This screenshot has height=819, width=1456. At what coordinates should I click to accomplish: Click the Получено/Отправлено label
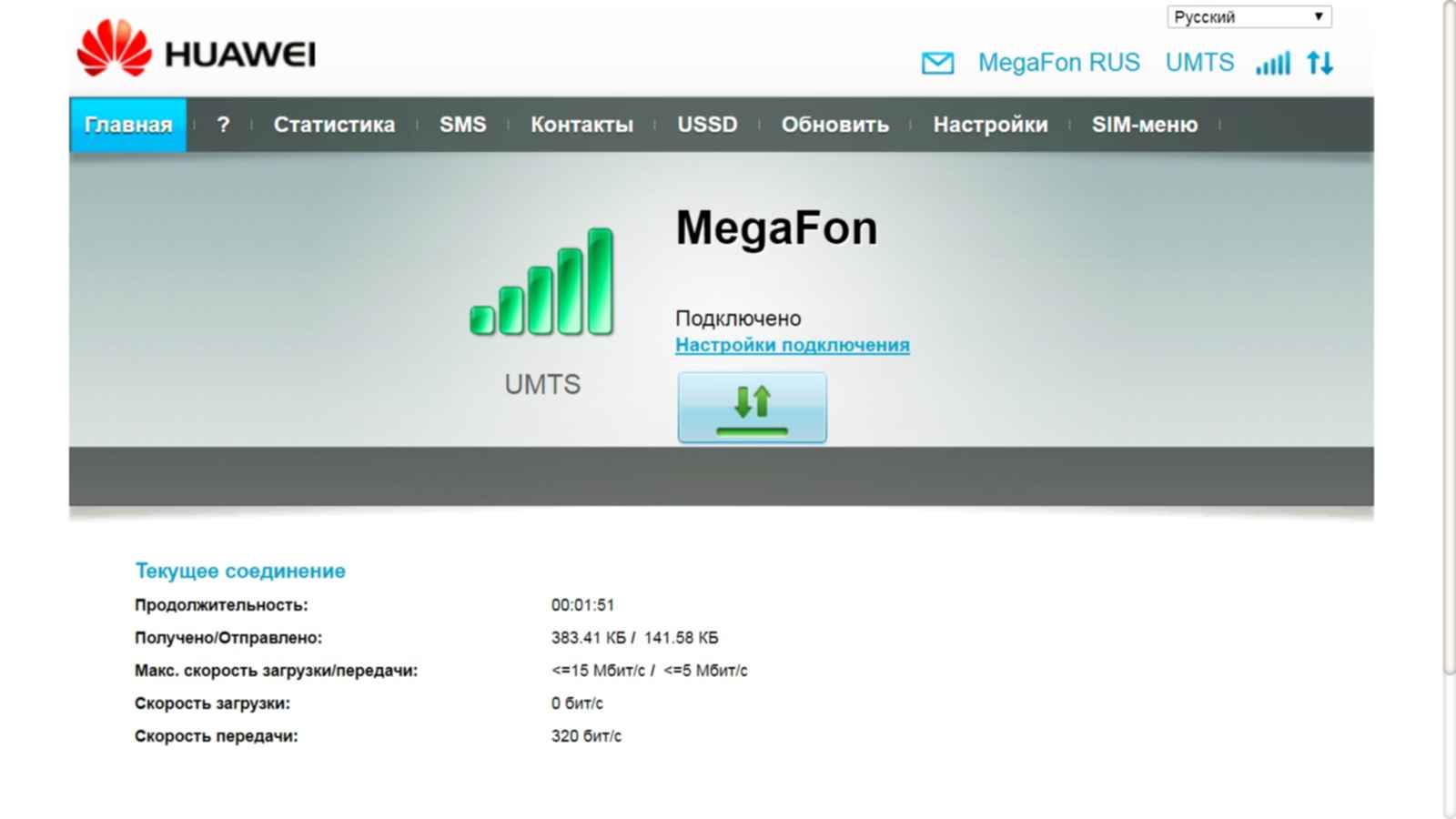[x=228, y=638]
